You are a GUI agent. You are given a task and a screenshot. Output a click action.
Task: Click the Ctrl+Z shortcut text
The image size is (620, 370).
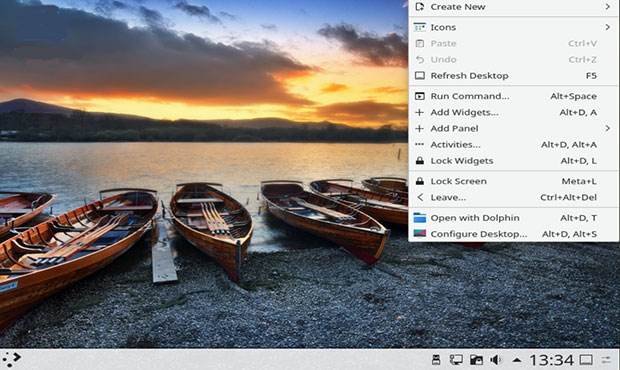pyautogui.click(x=582, y=60)
